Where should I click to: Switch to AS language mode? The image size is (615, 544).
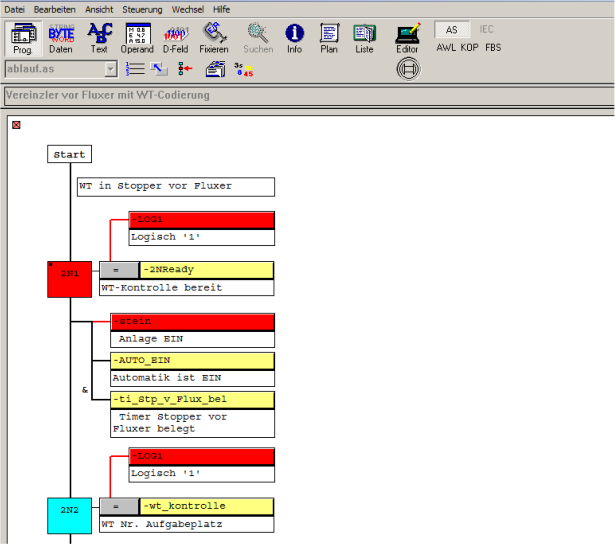[452, 30]
